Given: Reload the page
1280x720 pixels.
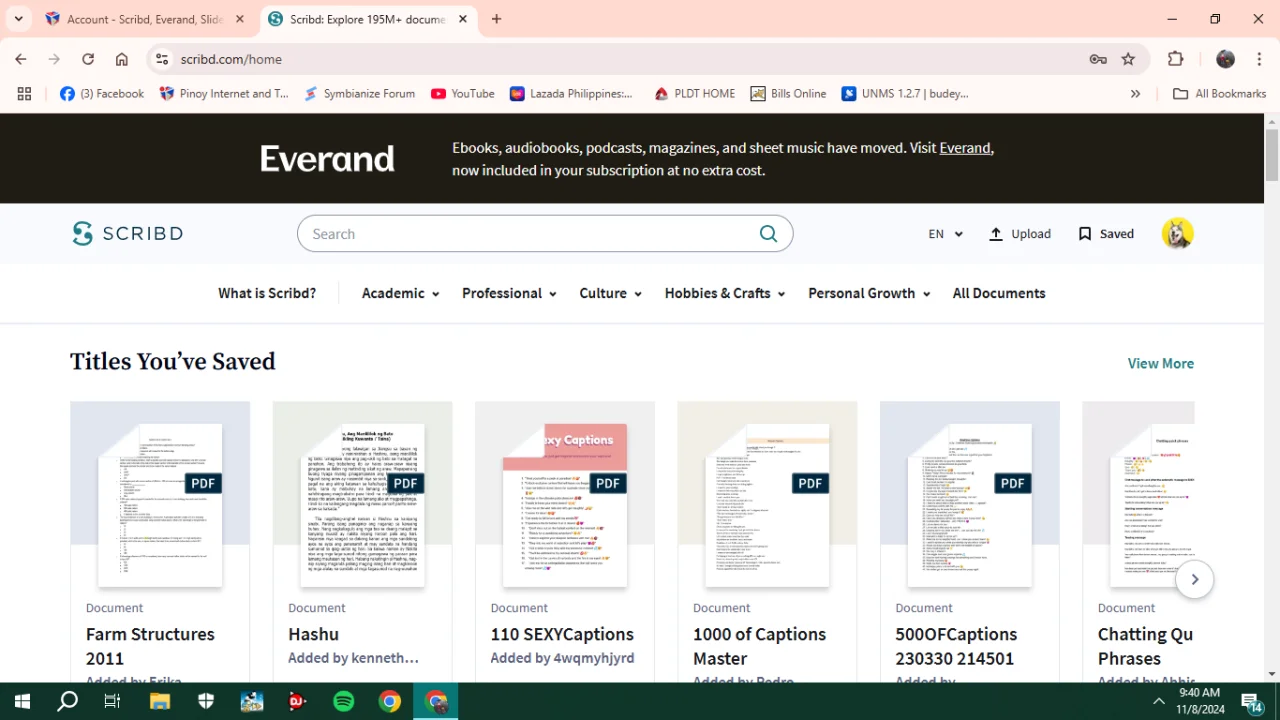Looking at the screenshot, I should click(88, 59).
